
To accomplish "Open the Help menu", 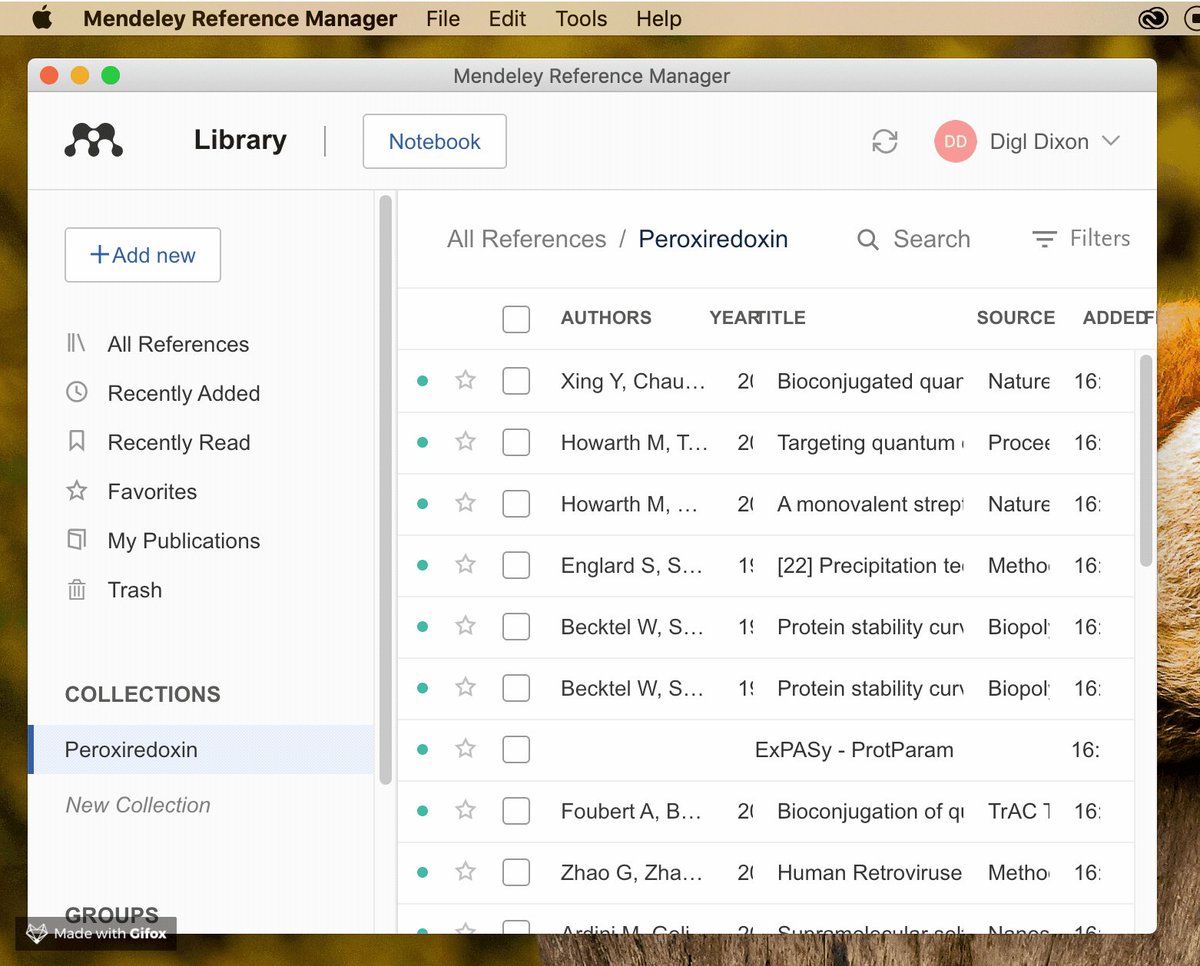I will [659, 18].
